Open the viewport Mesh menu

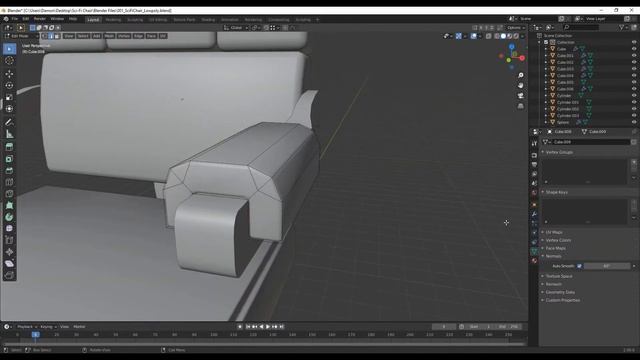tap(109, 36)
